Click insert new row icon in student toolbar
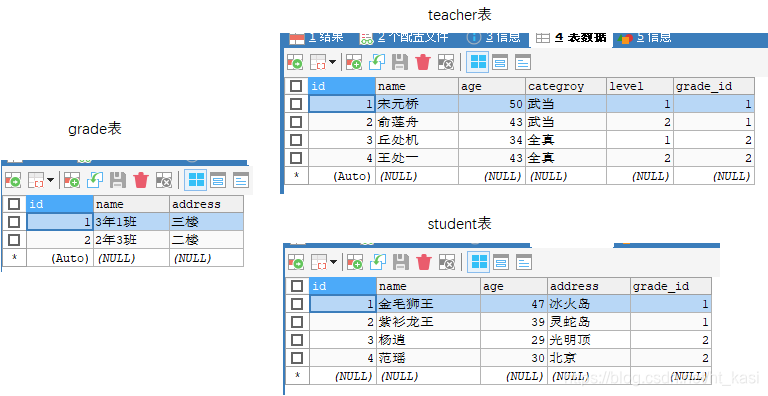The image size is (768, 396). (x=355, y=262)
